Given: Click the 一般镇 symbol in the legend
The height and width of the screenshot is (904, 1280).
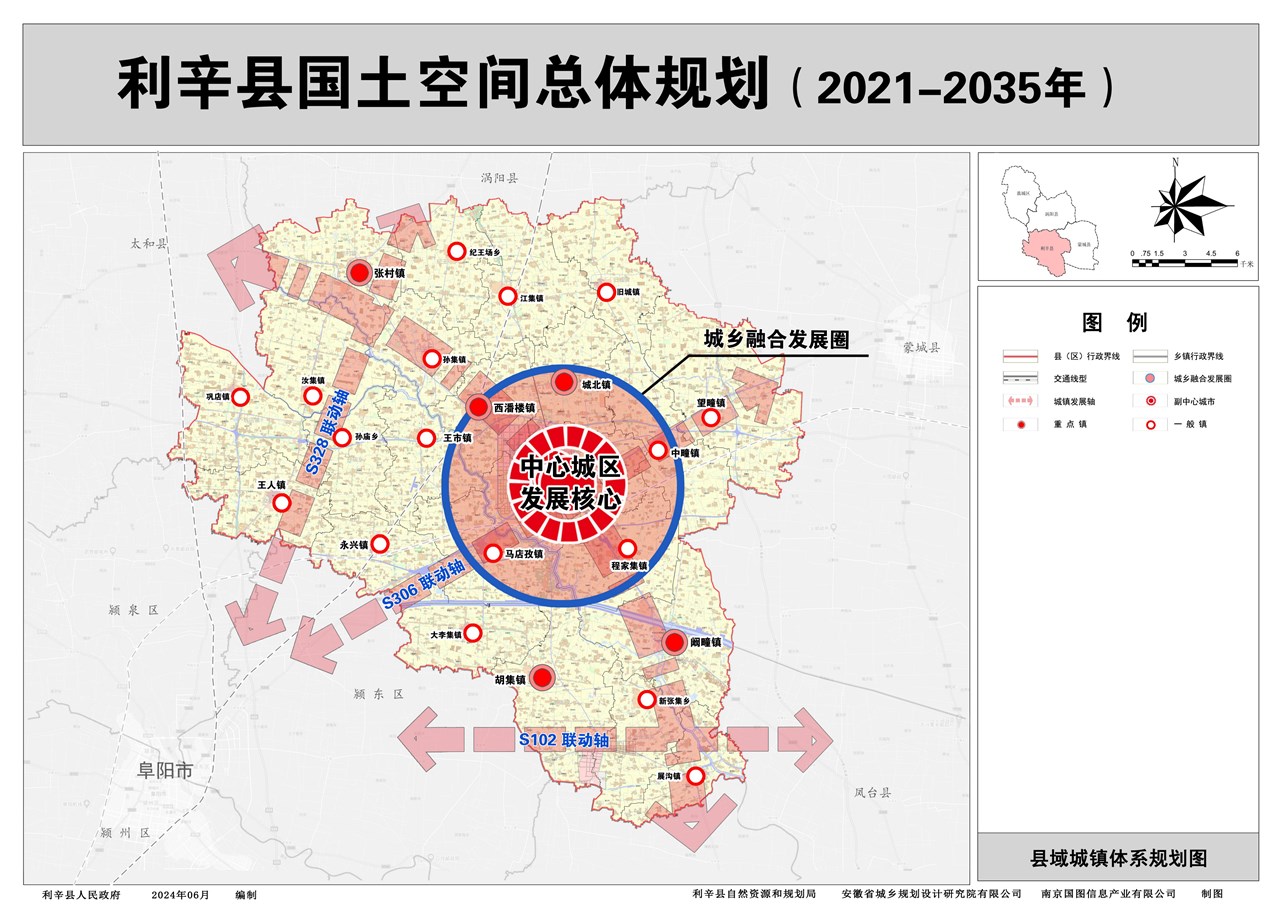Looking at the screenshot, I should point(1151,425).
